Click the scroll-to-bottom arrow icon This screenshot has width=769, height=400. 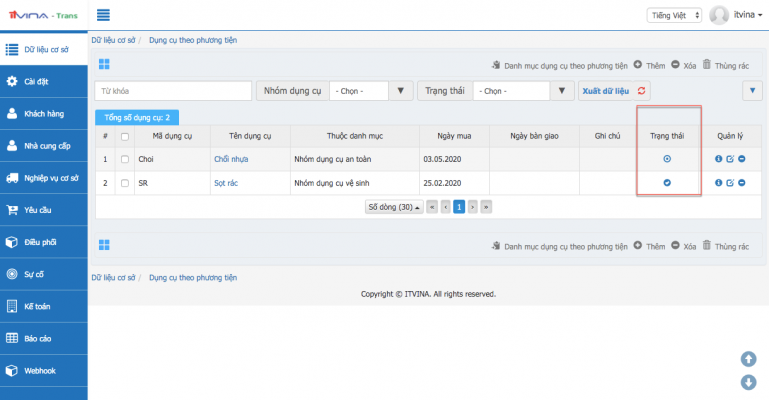click(x=747, y=382)
